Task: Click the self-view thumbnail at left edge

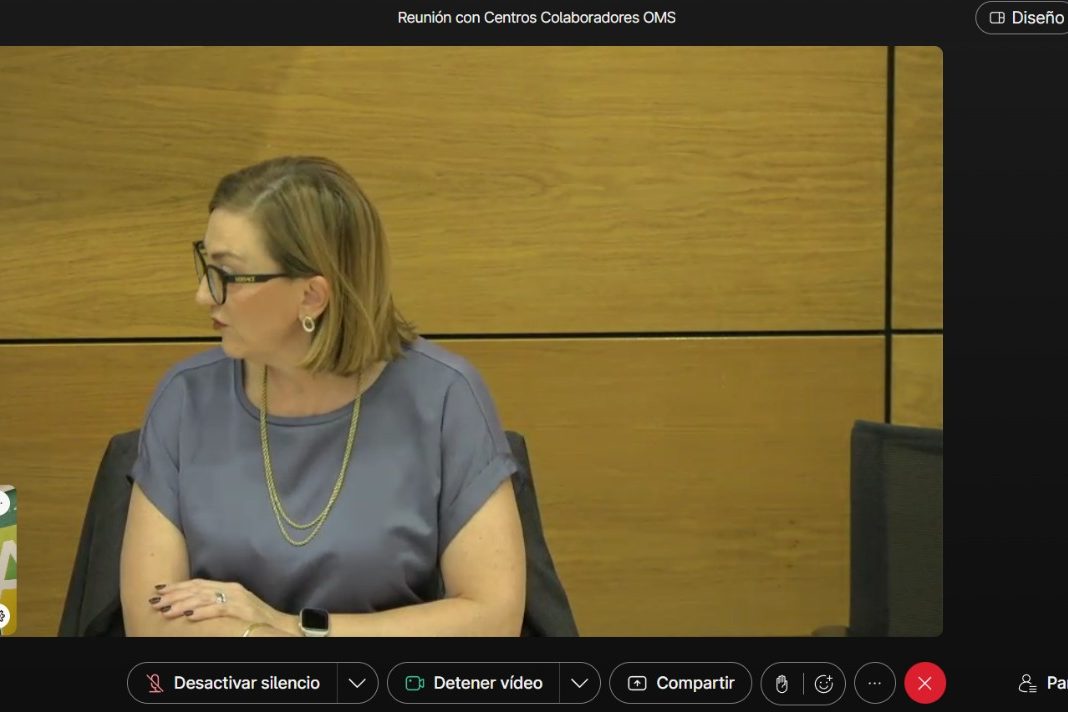Action: [7, 560]
